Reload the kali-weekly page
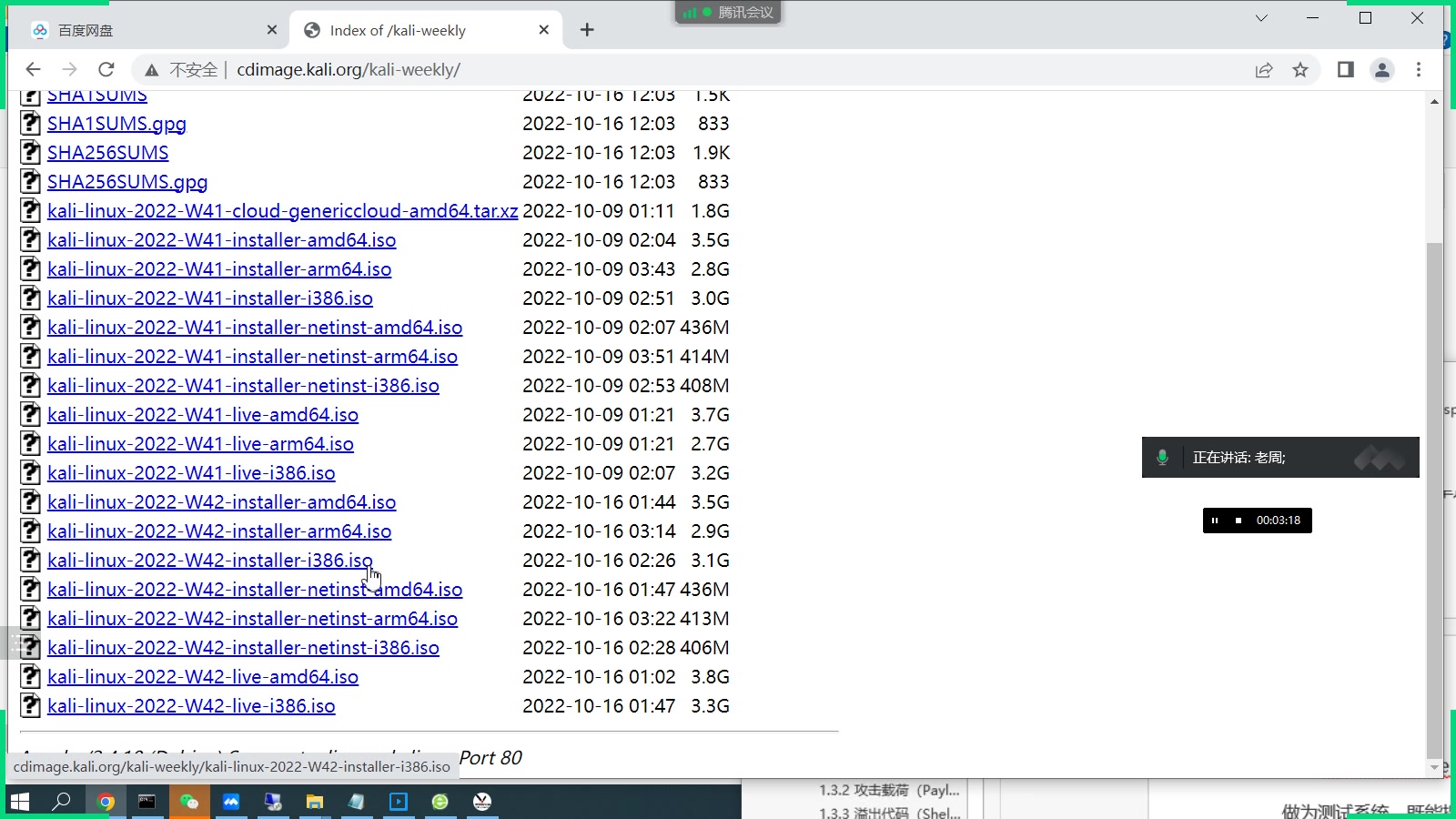This screenshot has width=1456, height=819. (106, 69)
